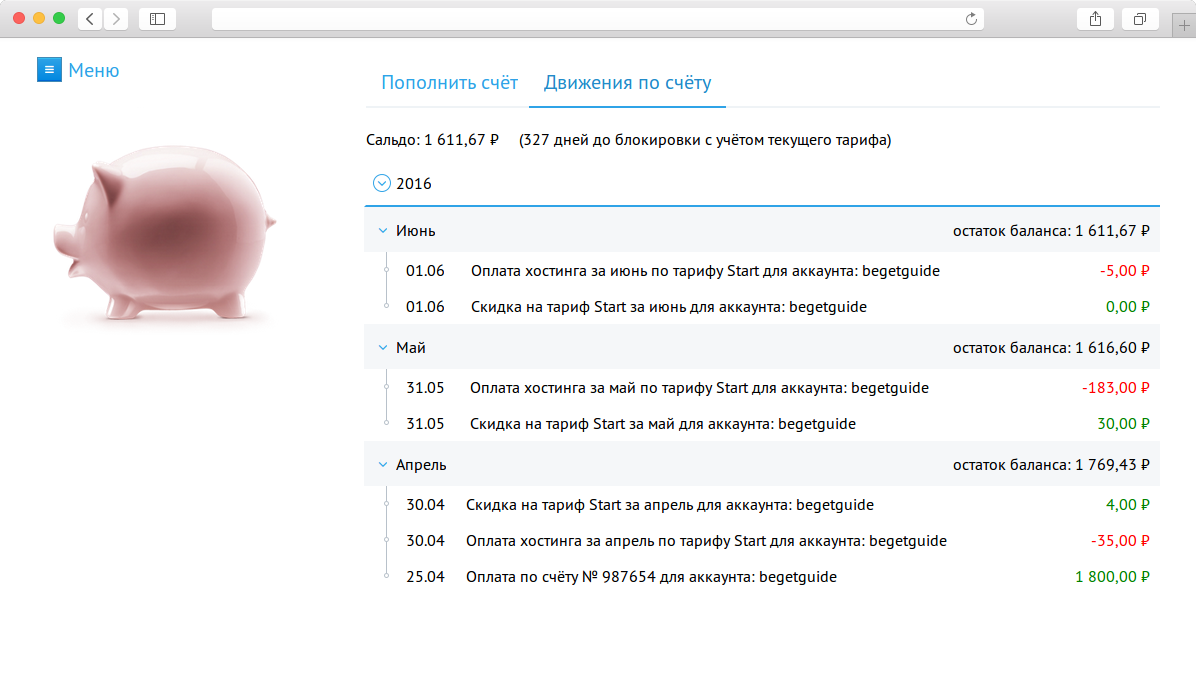Click the 1 800,00 ₽ amount
Screen dimensions: 1196x674
pos(1112,576)
